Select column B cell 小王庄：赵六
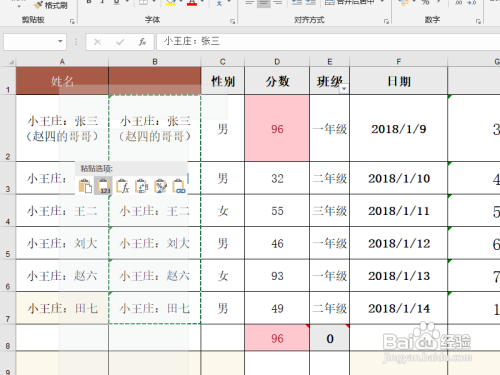 coord(155,276)
